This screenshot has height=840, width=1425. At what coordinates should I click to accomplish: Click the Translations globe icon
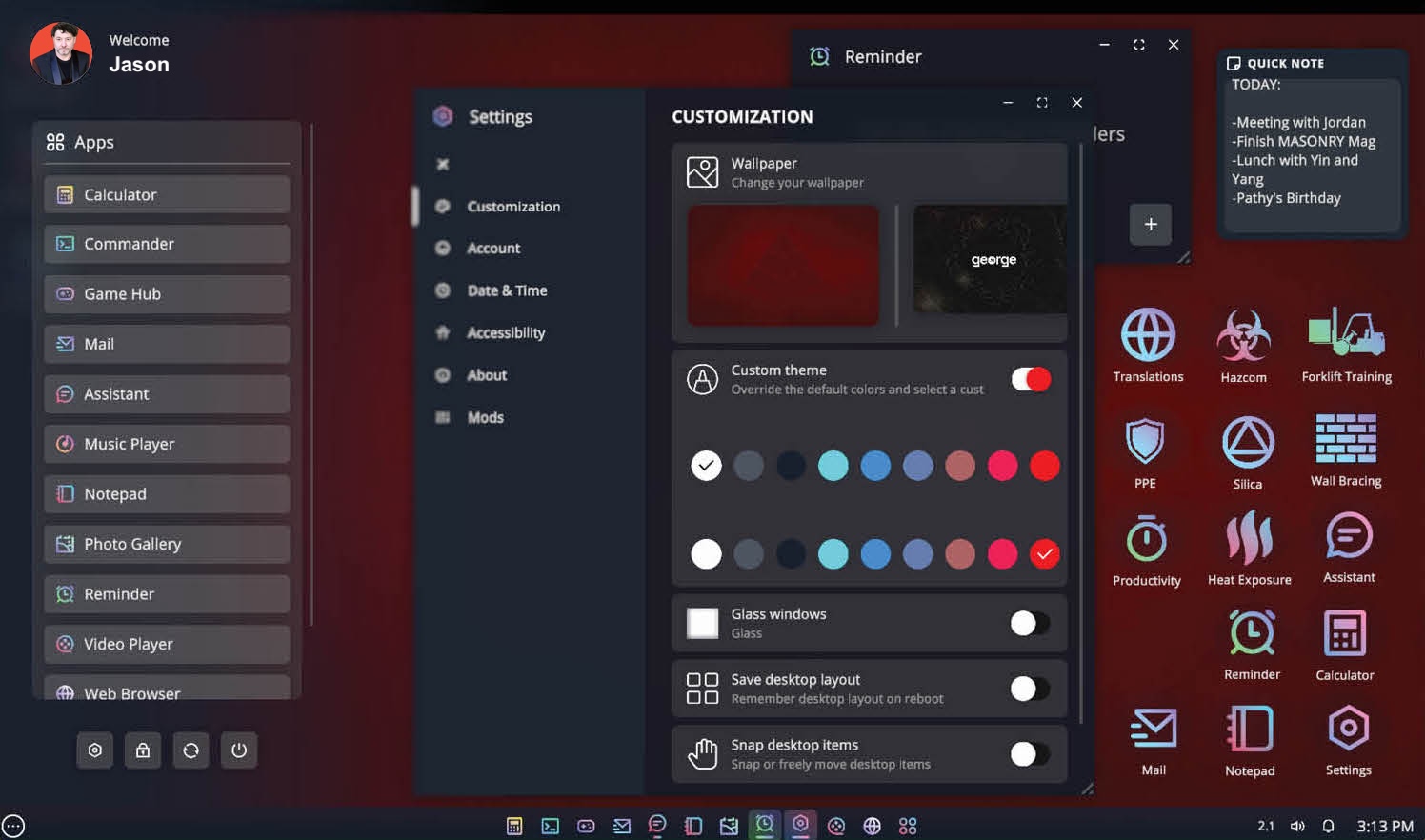(x=1148, y=336)
